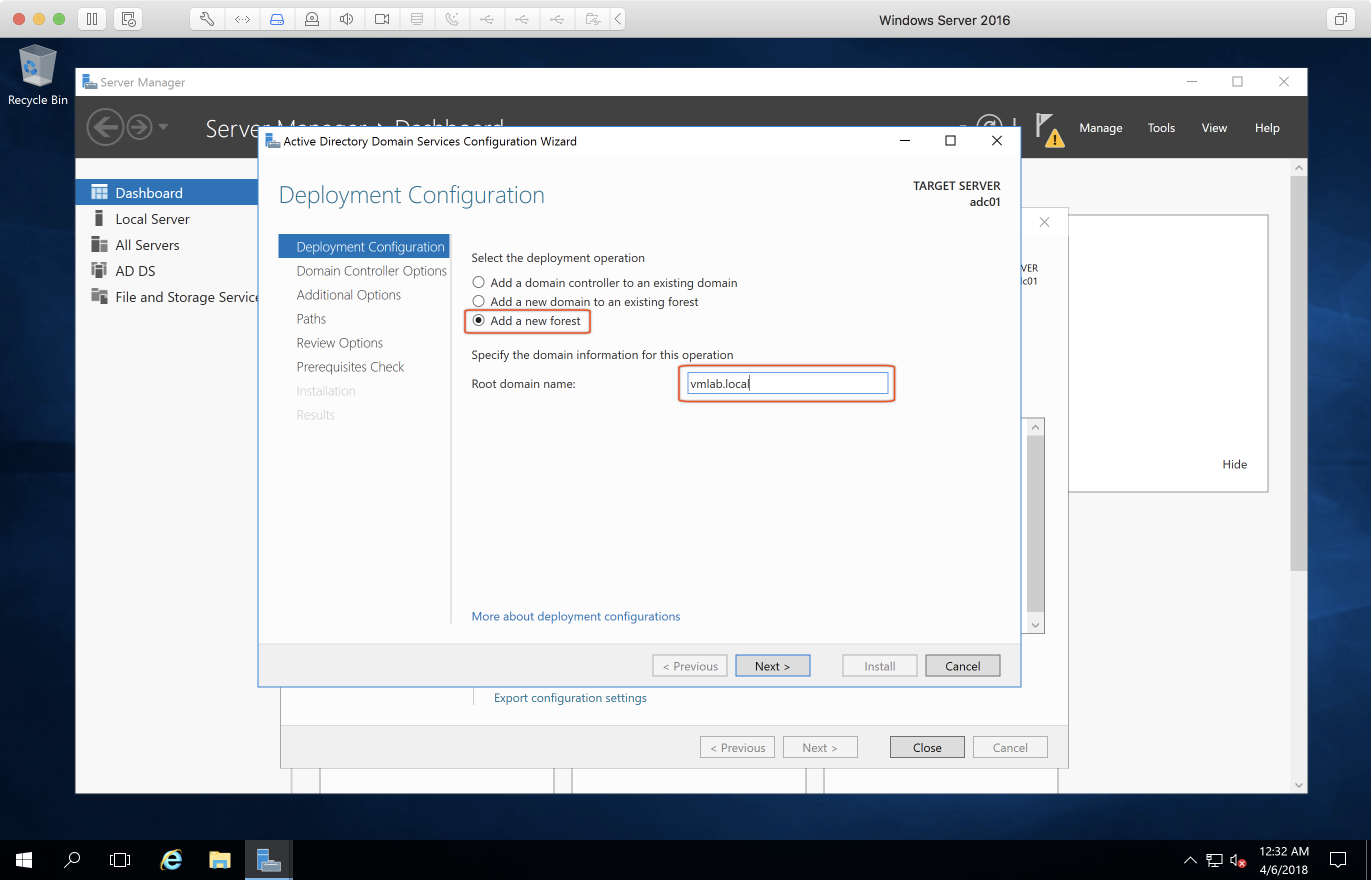
Task: Click the scrollbar down arrow in back panel
Action: pyautogui.click(x=1035, y=624)
